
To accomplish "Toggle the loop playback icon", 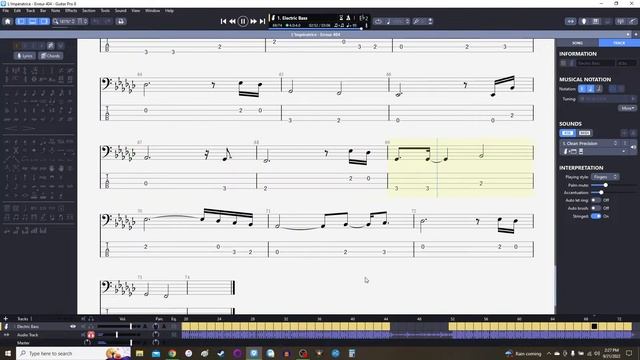I will tap(378, 21).
